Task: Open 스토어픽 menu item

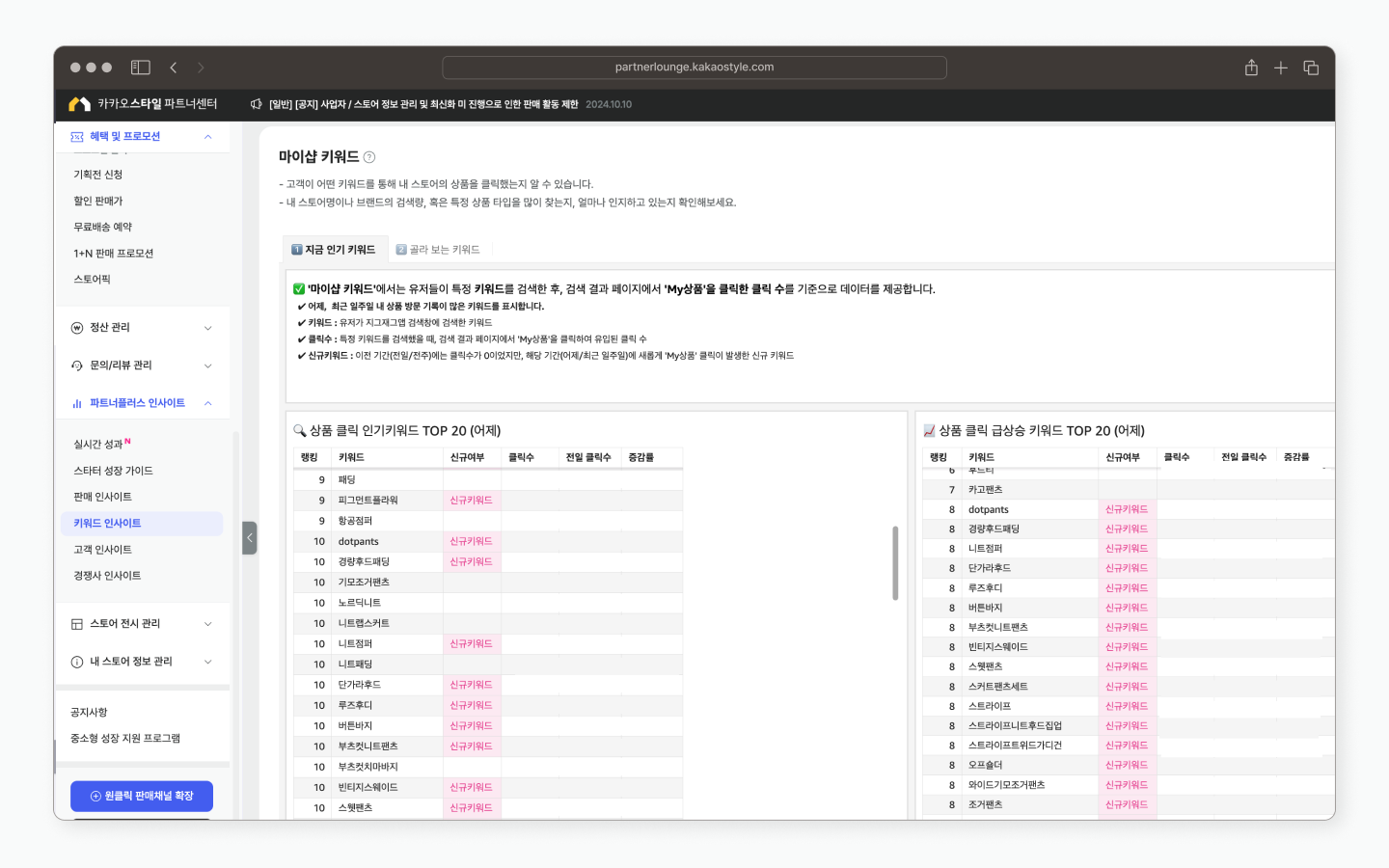Action: pyautogui.click(x=93, y=280)
